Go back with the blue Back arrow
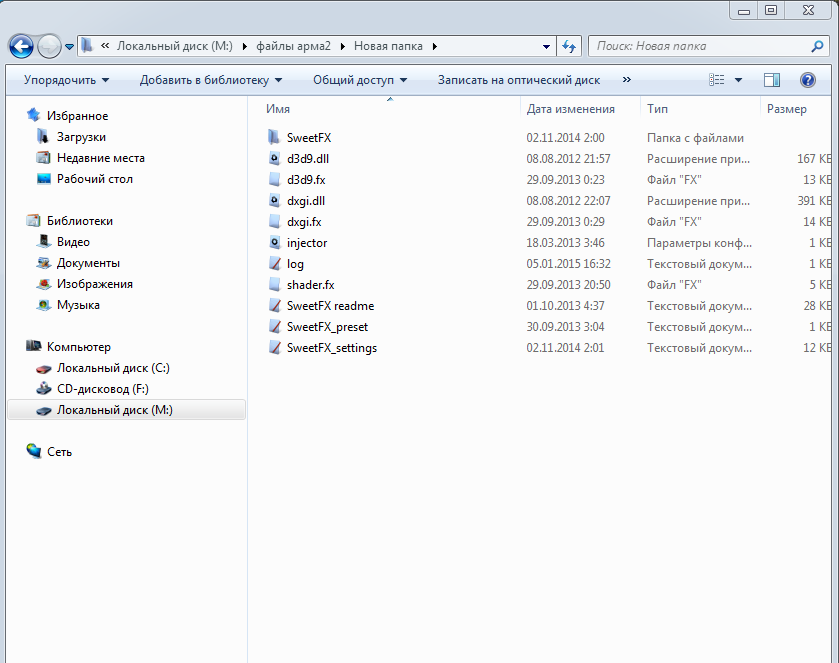 [21, 47]
